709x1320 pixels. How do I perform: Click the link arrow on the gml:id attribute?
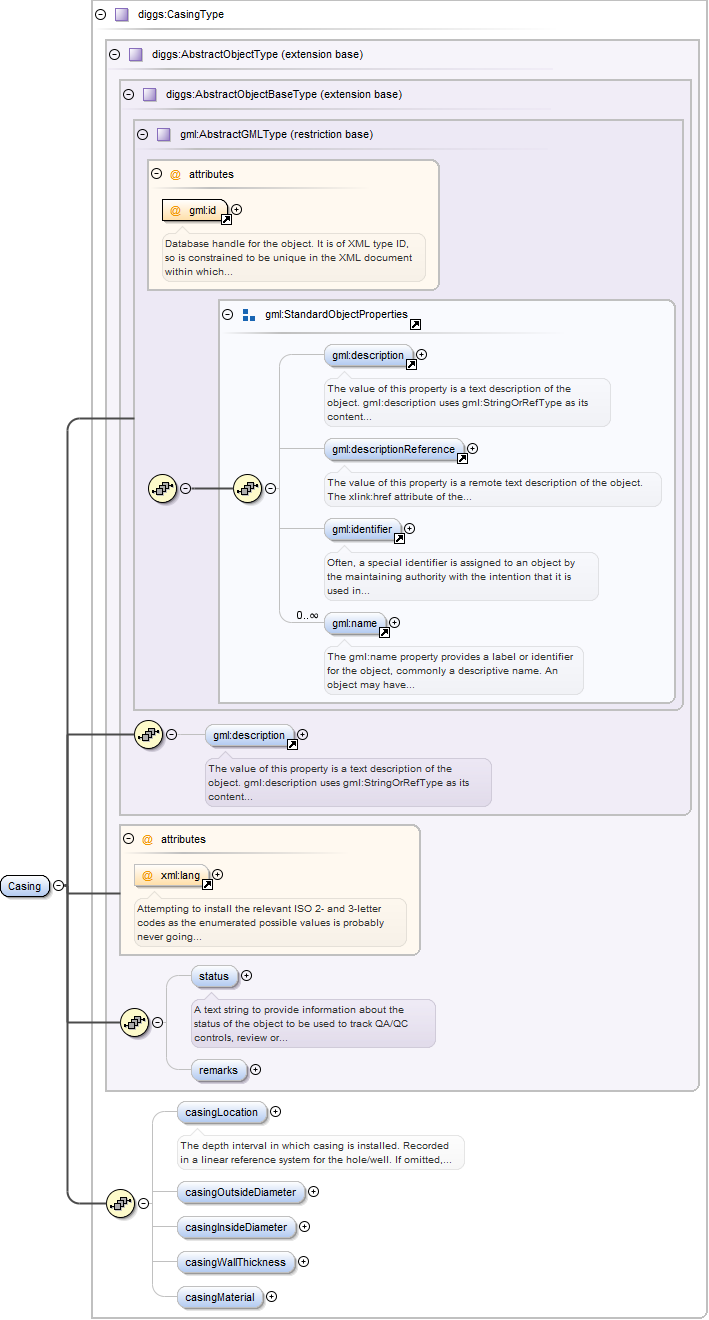click(226, 219)
